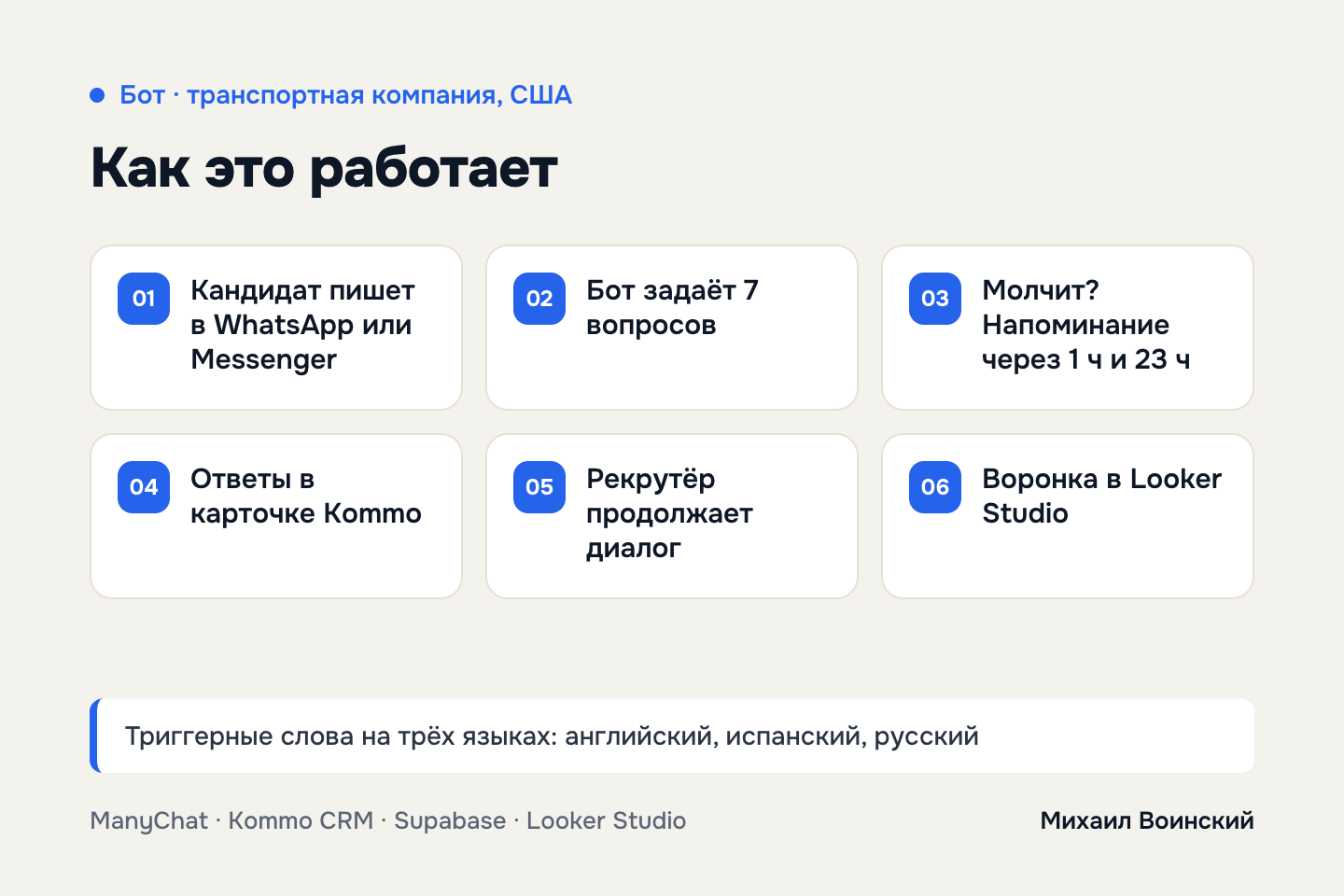Click the blue 06 step badge
The image size is (1344, 896).
point(935,487)
